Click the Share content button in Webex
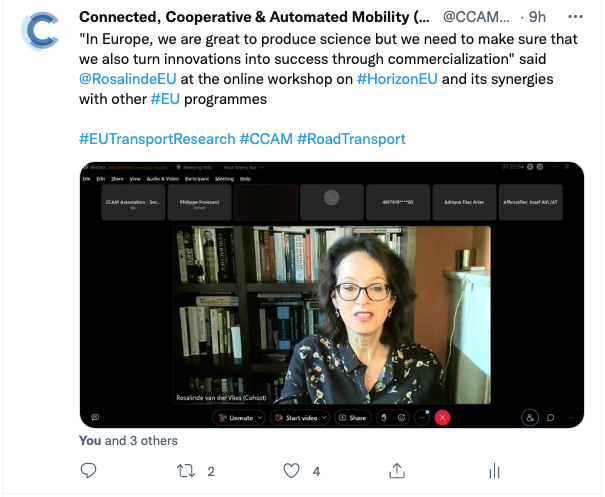 pyautogui.click(x=352, y=418)
